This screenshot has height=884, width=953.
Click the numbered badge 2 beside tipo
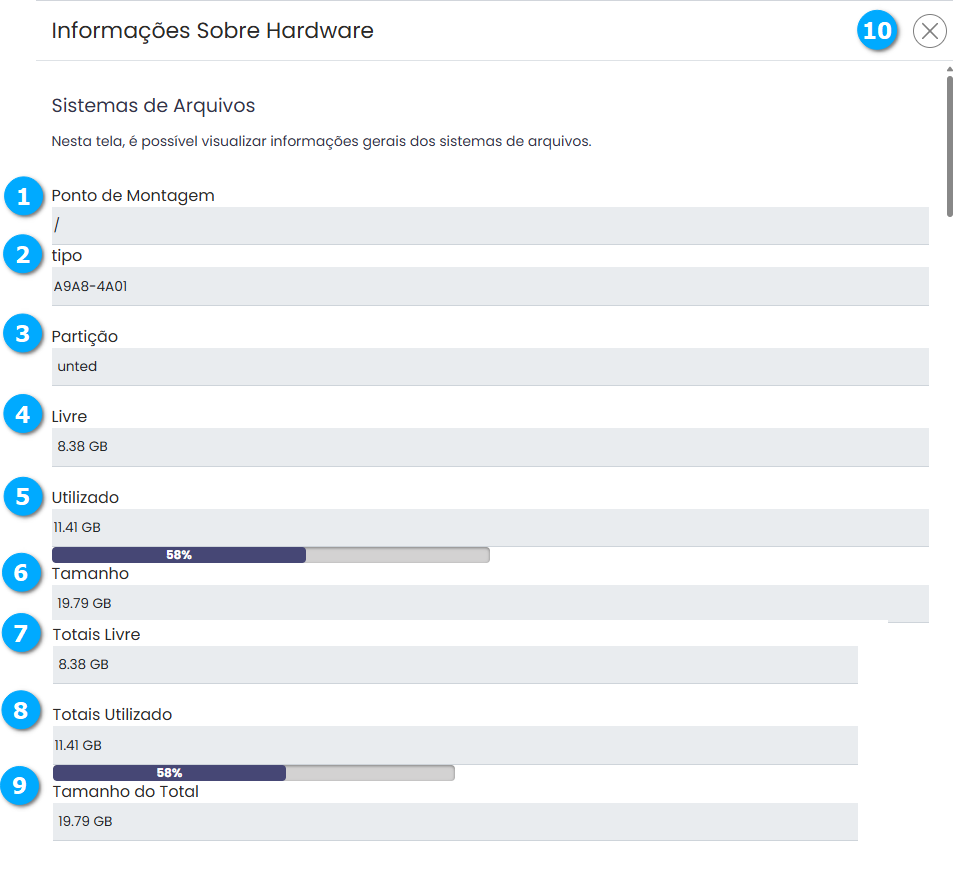click(23, 255)
